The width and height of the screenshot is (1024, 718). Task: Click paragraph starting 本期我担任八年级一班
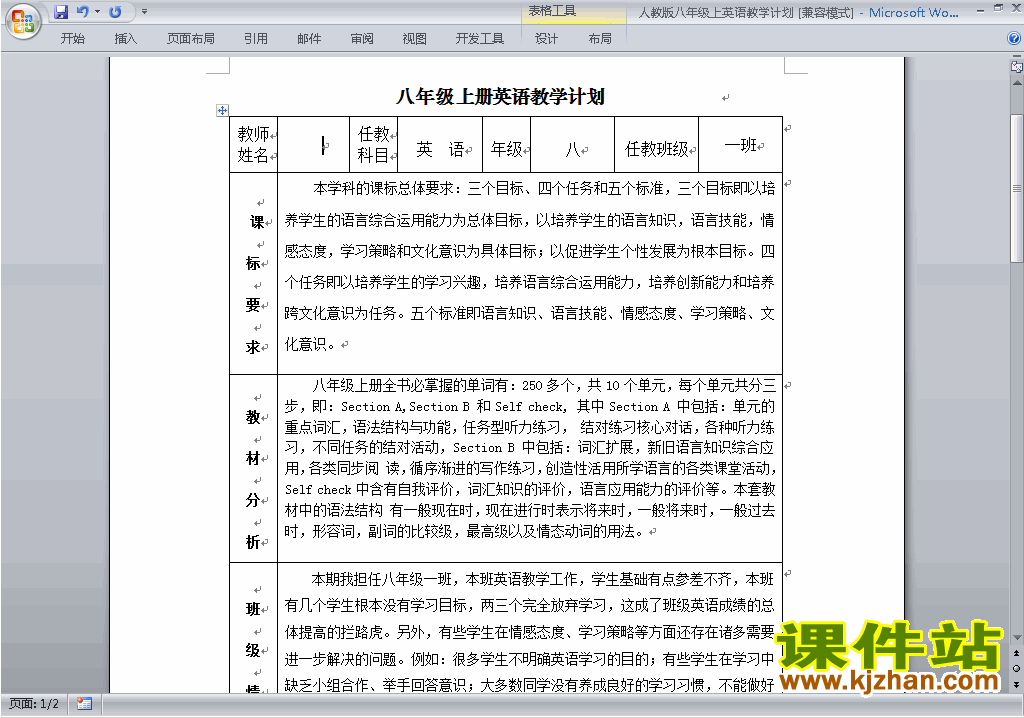[x=530, y=632]
